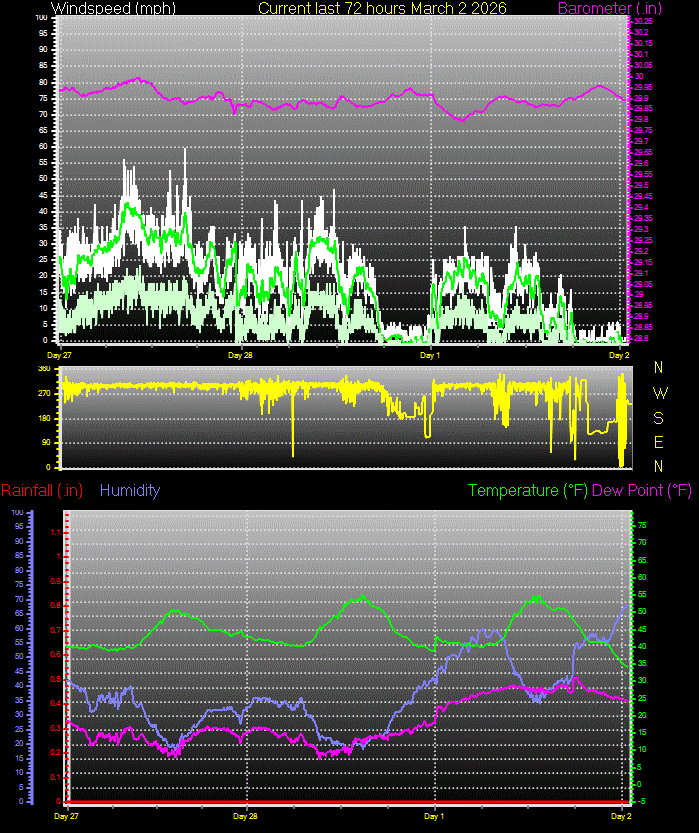This screenshot has width=699, height=833.
Task: Click the 180 value on wind direction axis
Action: pos(44,418)
